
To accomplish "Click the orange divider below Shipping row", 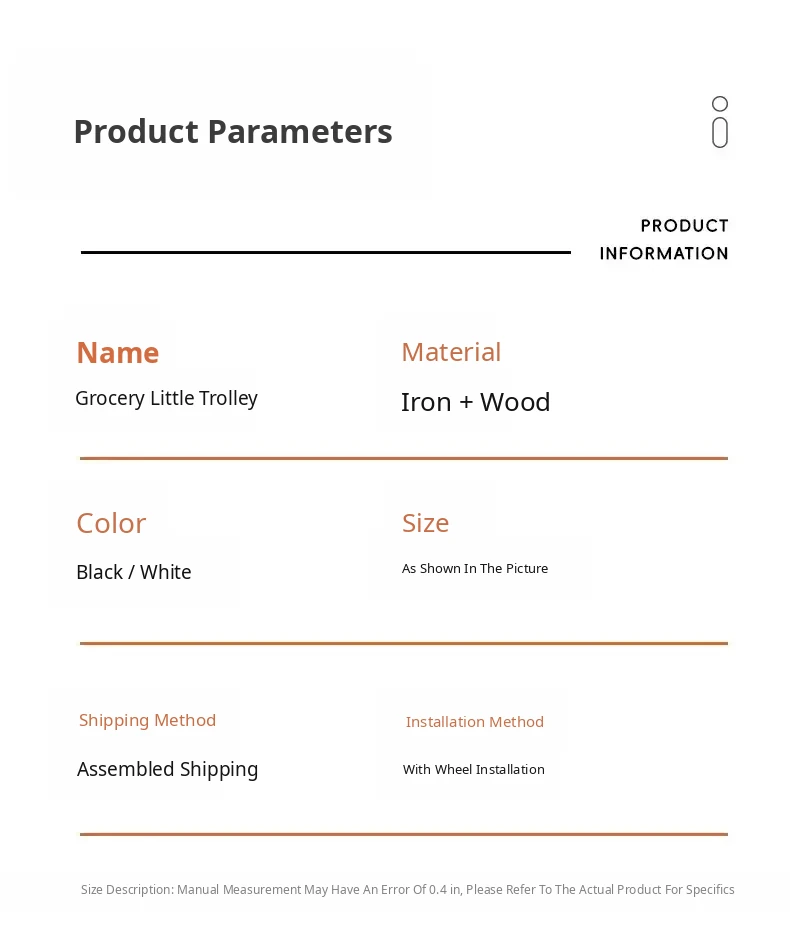I will [404, 834].
